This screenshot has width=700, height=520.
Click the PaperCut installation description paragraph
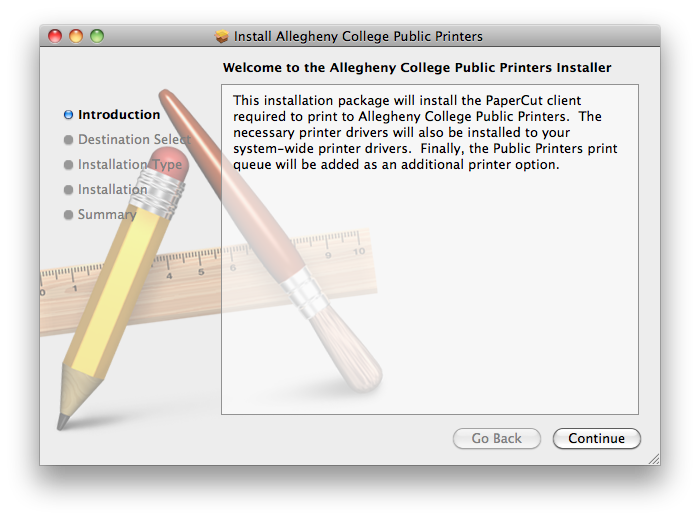point(425,133)
